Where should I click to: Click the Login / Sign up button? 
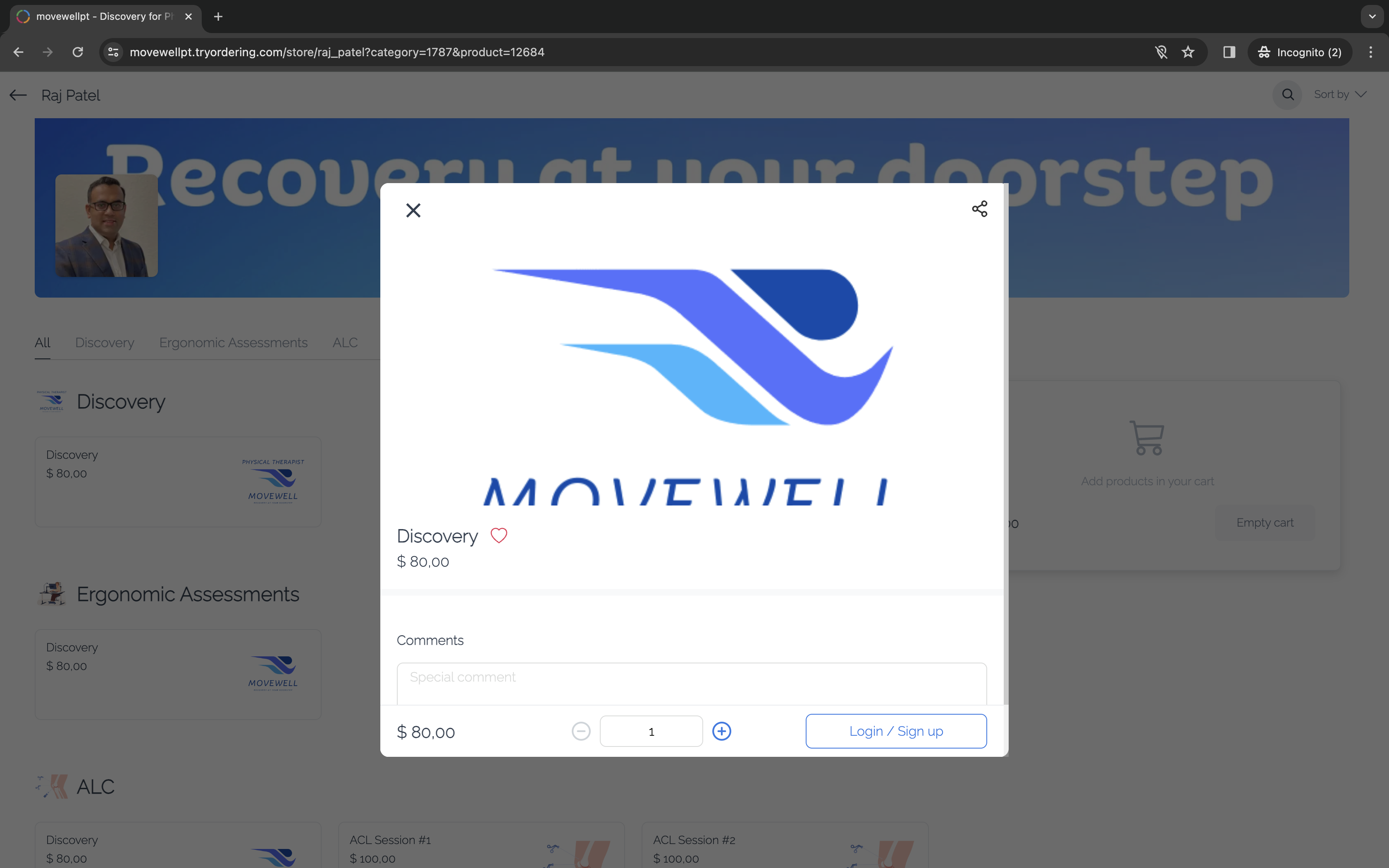tap(896, 731)
